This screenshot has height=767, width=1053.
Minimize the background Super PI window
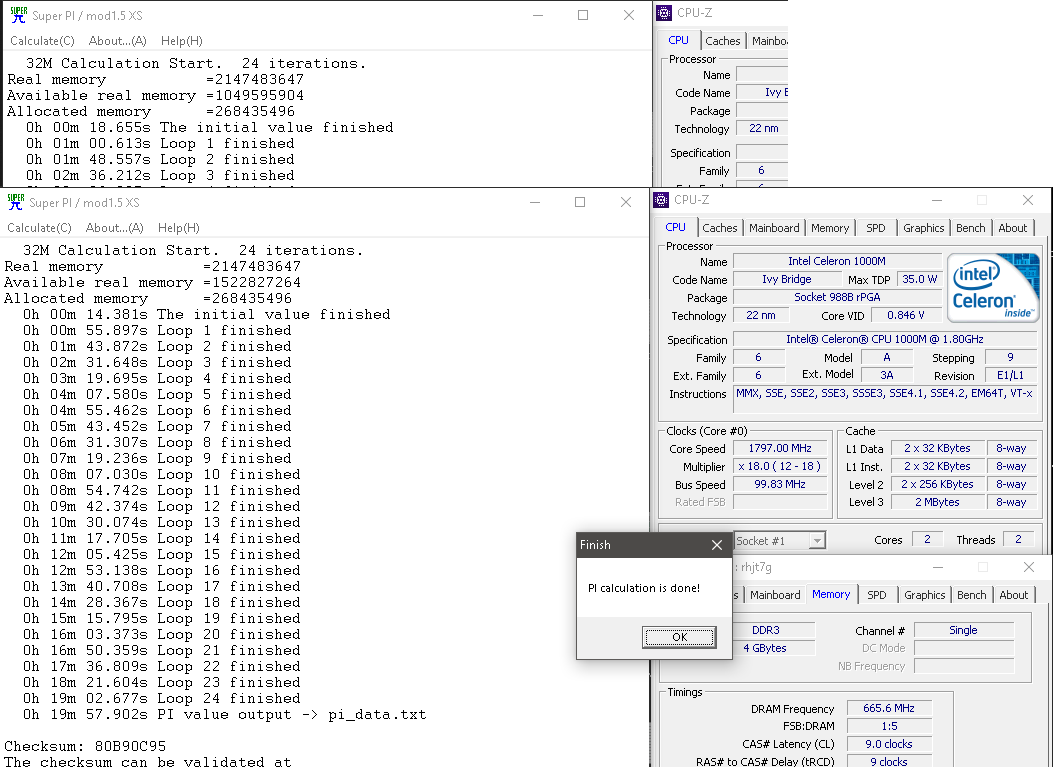tap(537, 15)
